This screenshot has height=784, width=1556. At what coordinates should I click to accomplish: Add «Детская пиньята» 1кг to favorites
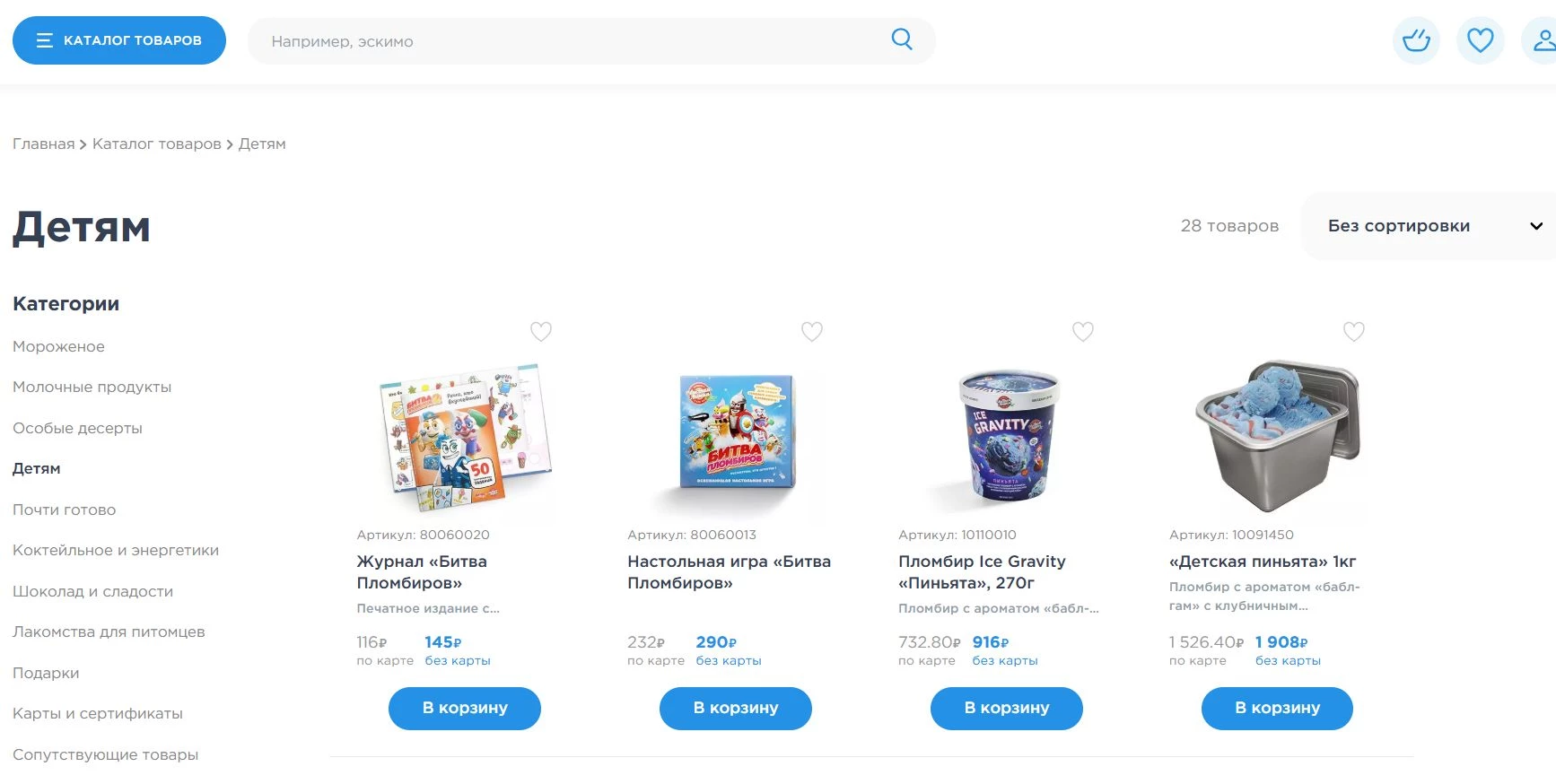point(1354,332)
